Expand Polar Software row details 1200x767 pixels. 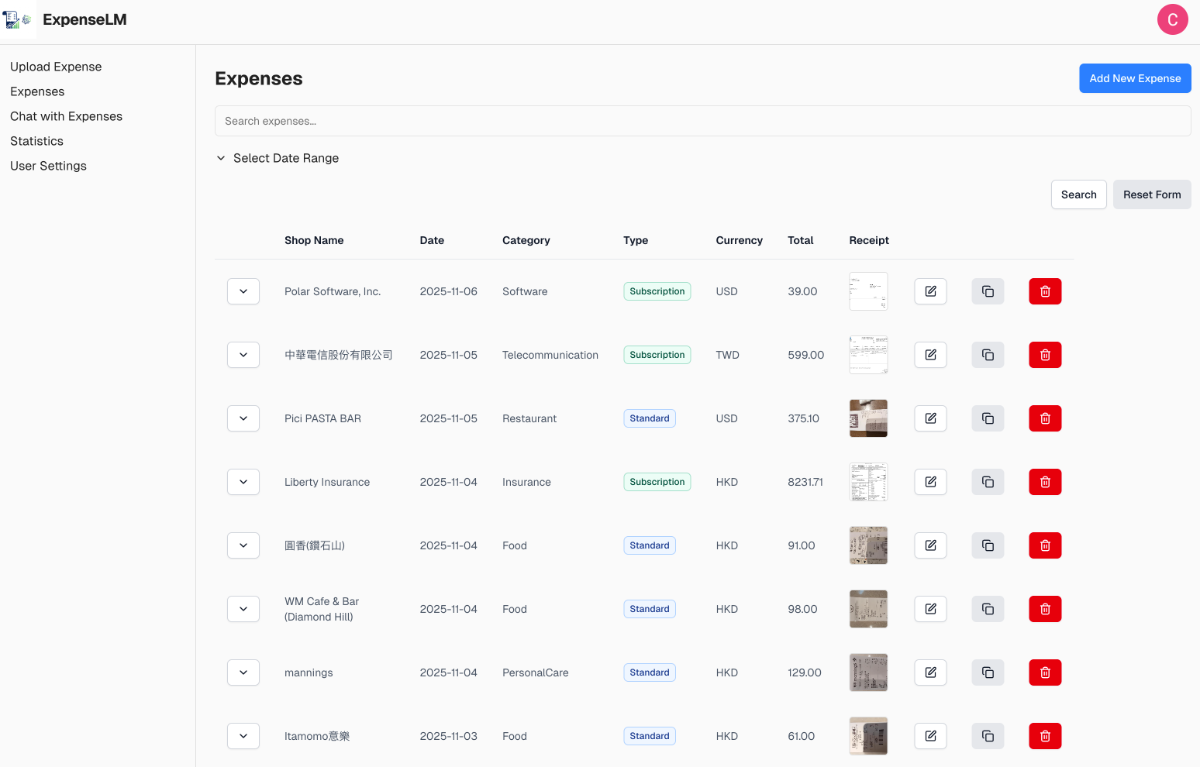click(x=243, y=291)
